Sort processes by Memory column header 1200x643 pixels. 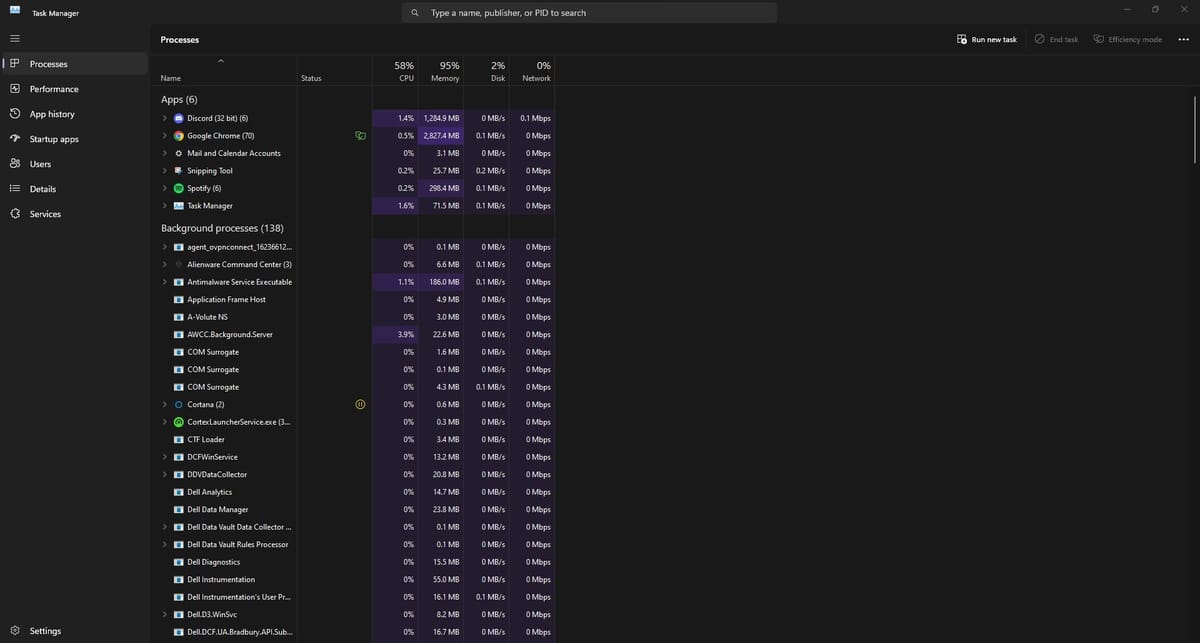click(444, 71)
